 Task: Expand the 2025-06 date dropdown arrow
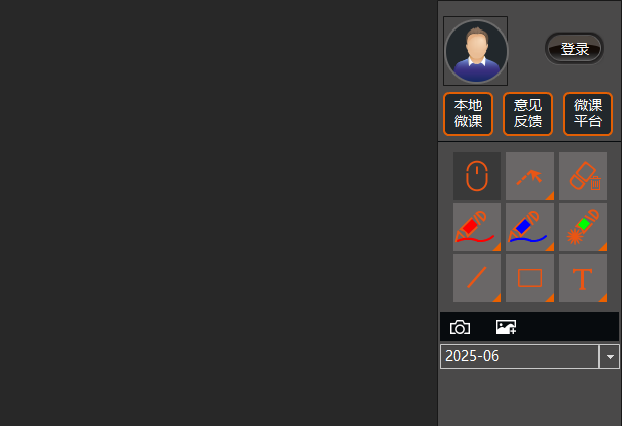tap(609, 357)
